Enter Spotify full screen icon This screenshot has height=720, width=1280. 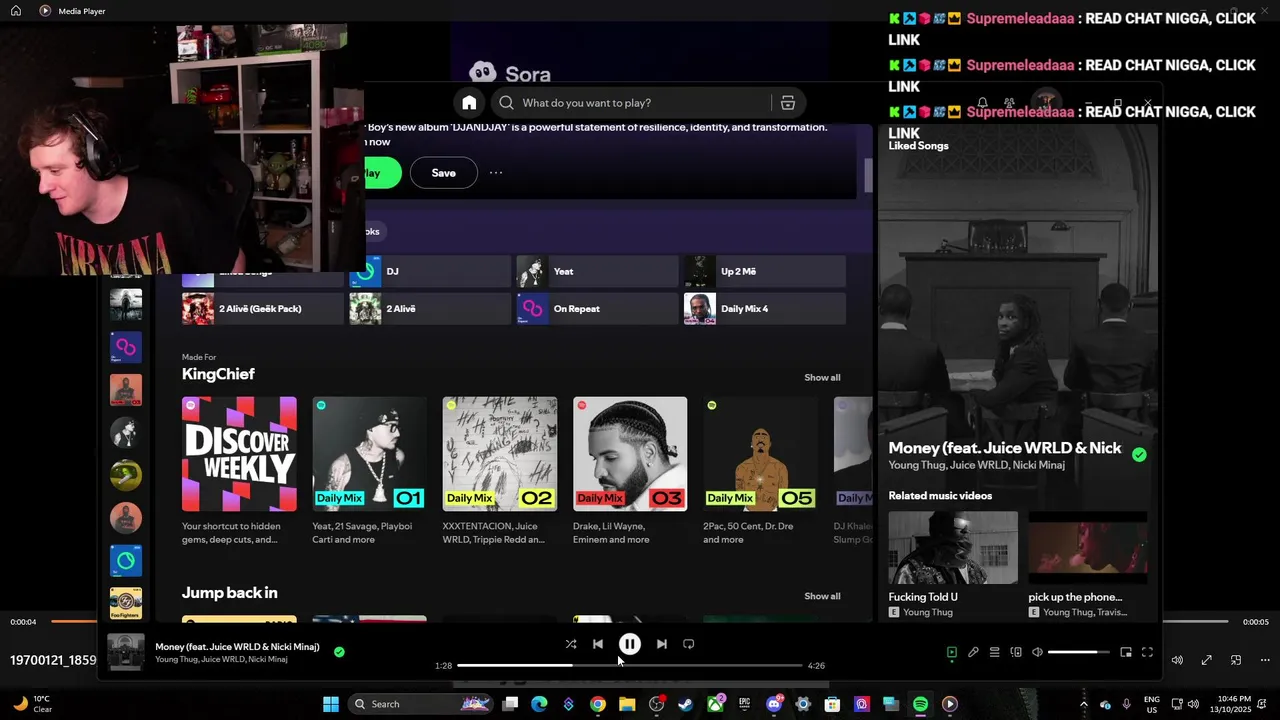coord(1147,652)
